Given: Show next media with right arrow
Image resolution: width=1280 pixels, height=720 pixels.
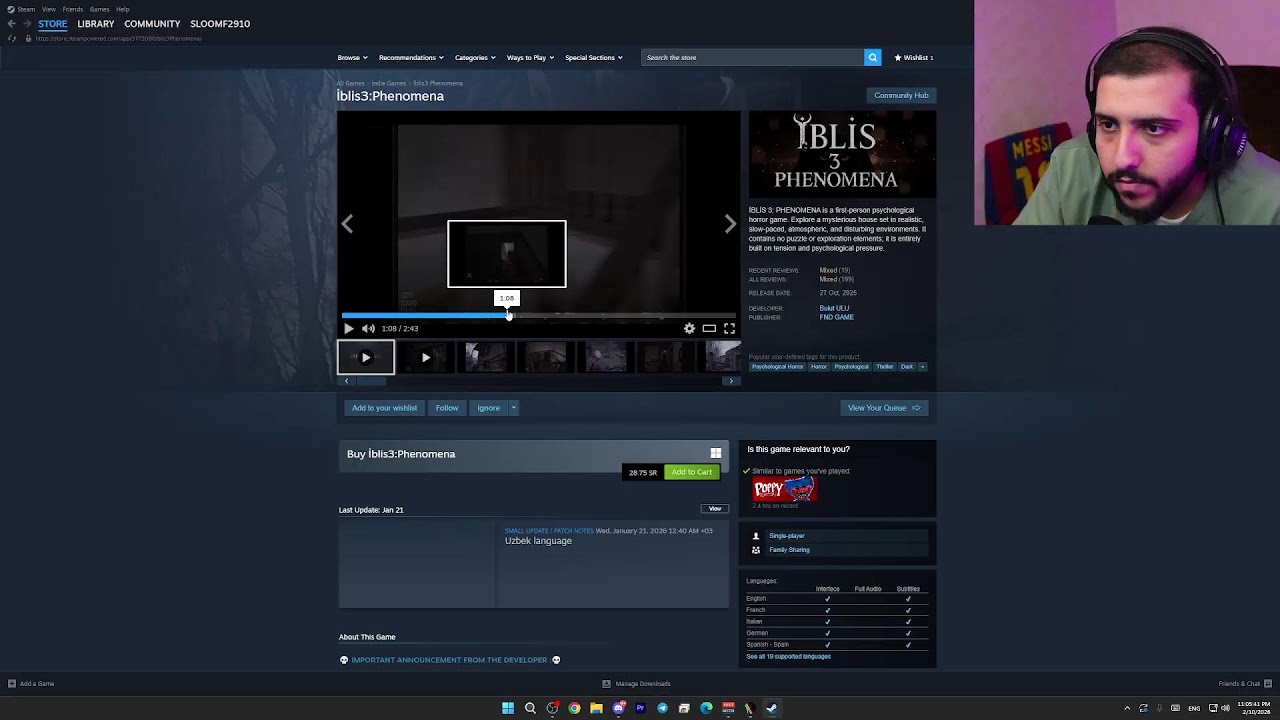Looking at the screenshot, I should pos(730,224).
